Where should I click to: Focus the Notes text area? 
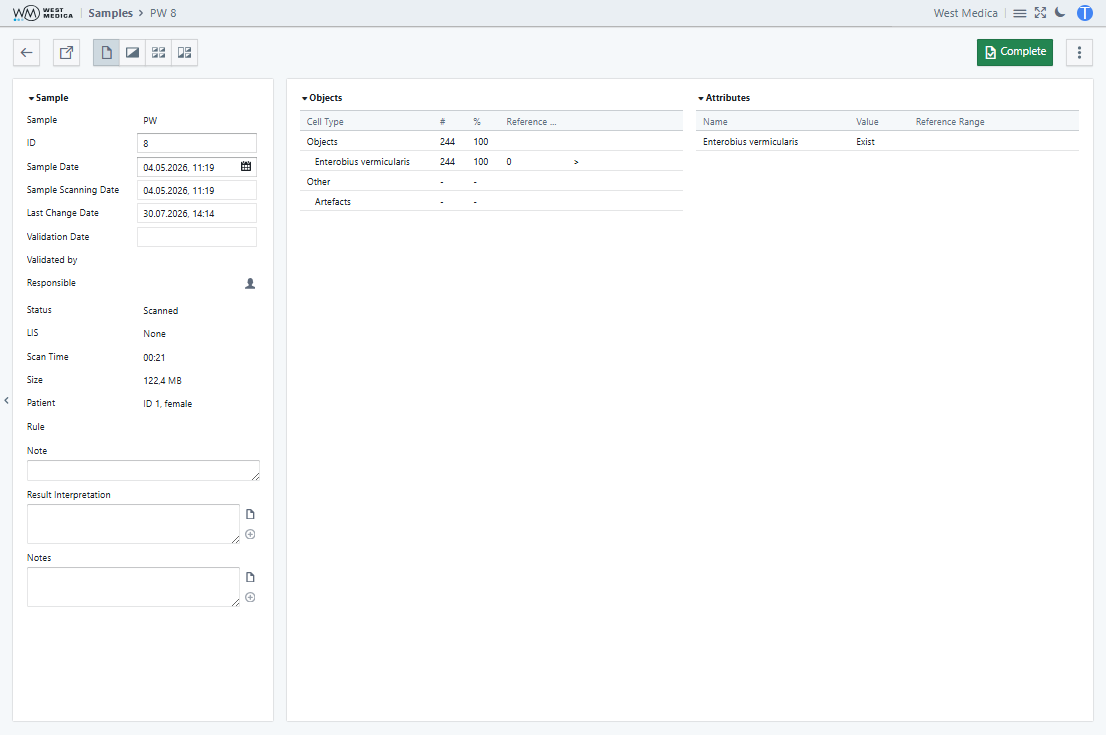tap(133, 587)
